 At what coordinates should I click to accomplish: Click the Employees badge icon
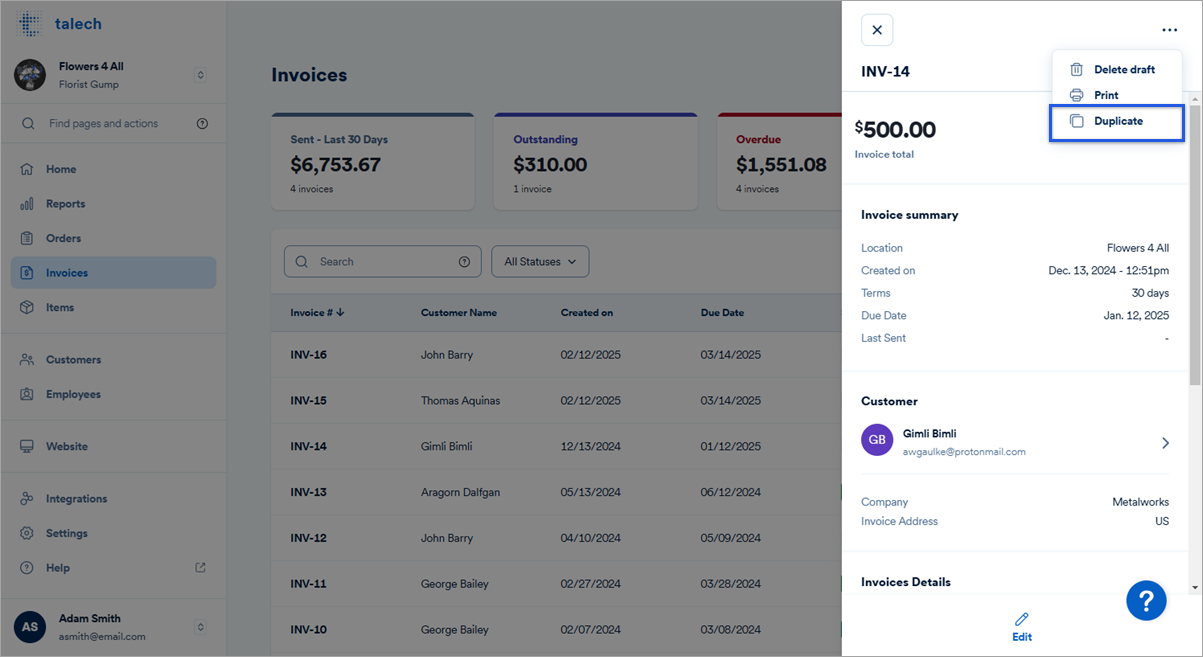pyautogui.click(x=27, y=394)
